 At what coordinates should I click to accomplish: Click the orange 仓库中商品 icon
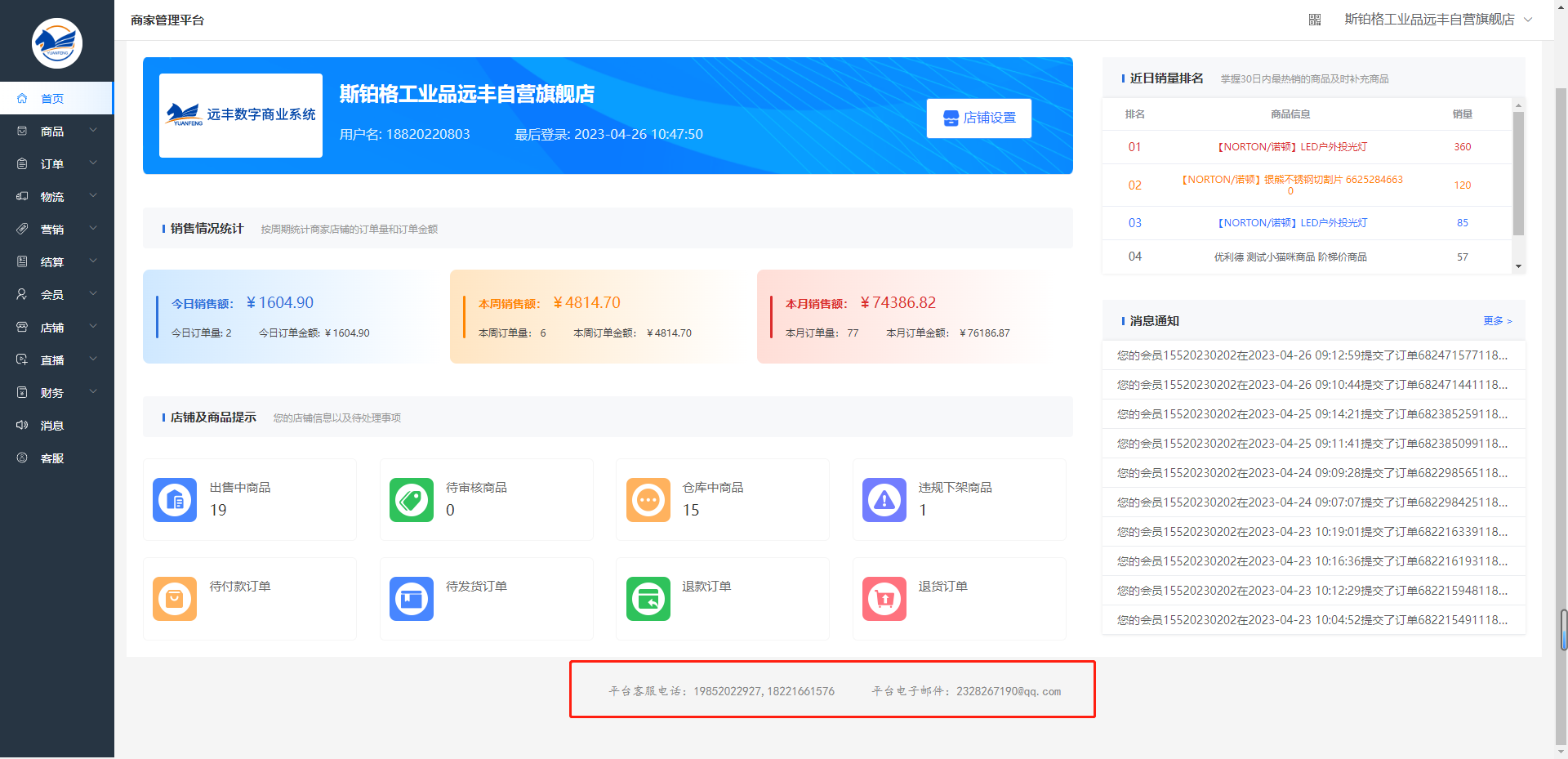[x=648, y=500]
